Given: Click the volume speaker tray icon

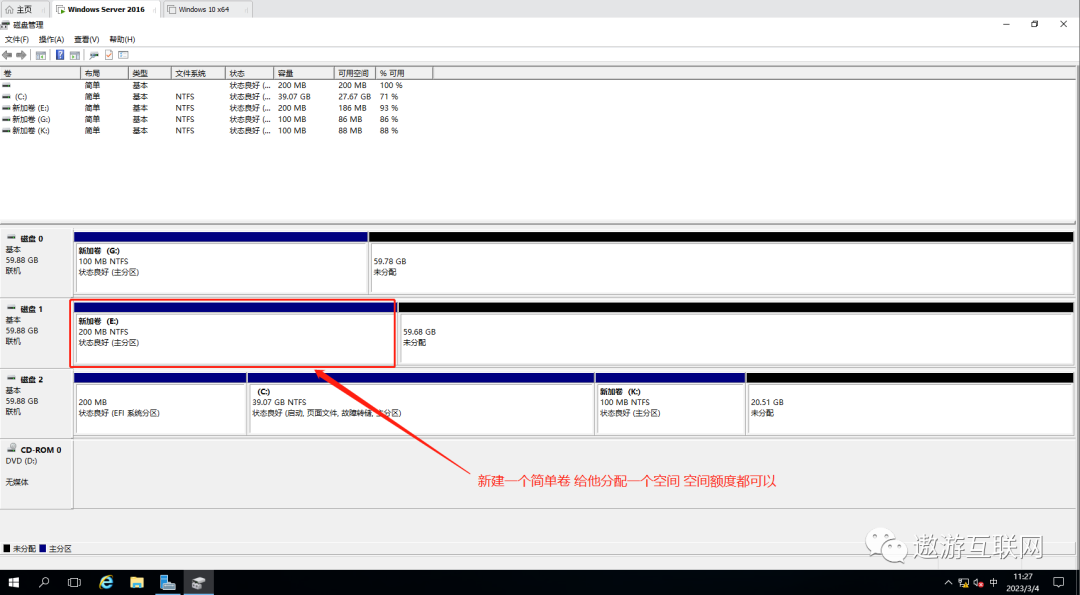Looking at the screenshot, I should pyautogui.click(x=979, y=583).
